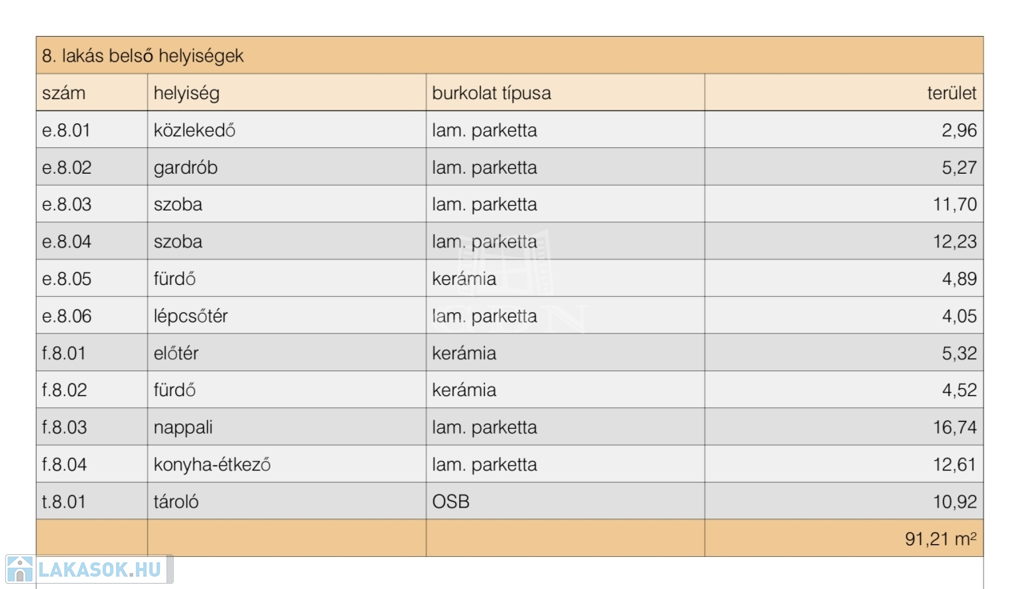
Task: Select the 'gardrób' room cell
Action: pos(185,167)
